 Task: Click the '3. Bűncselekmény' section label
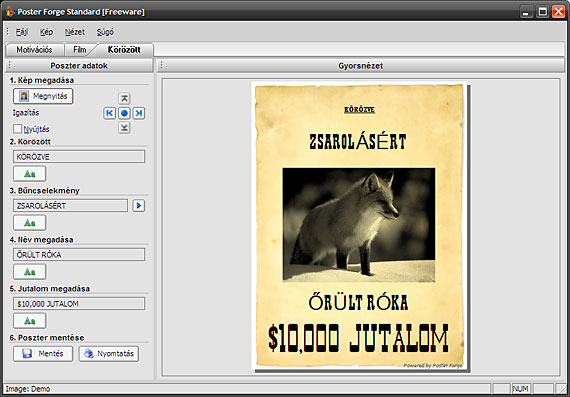(44, 191)
